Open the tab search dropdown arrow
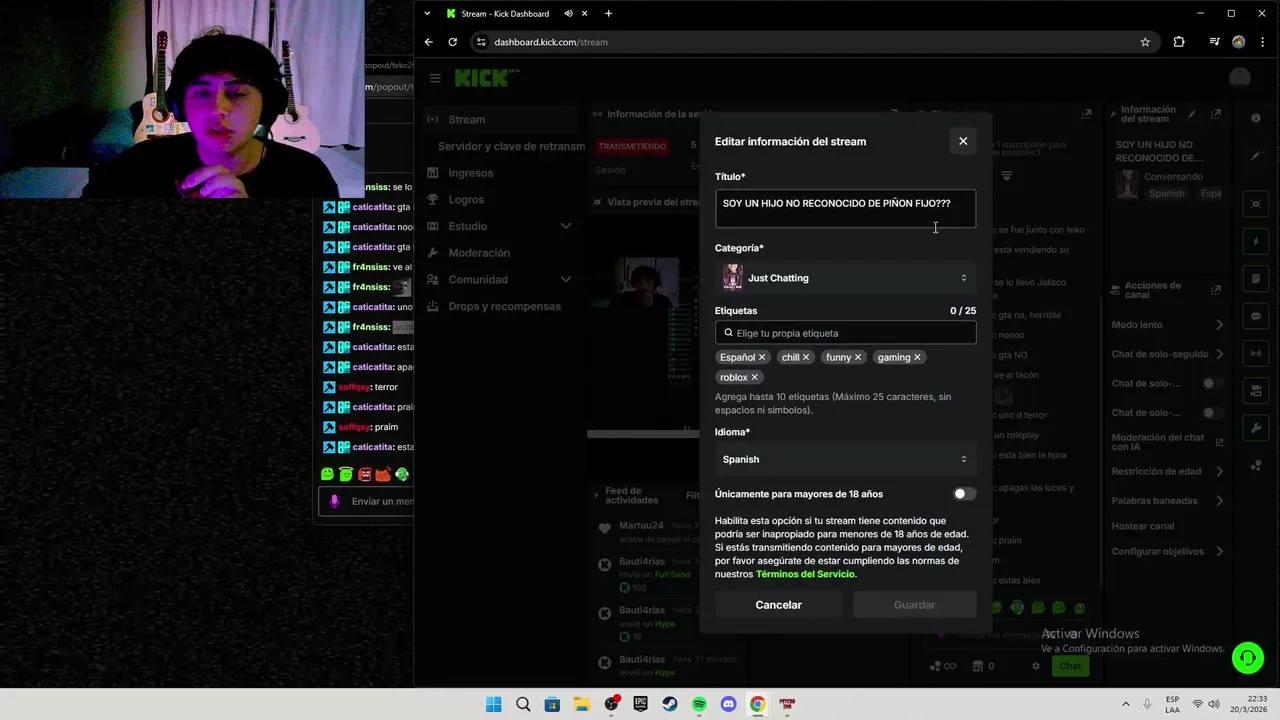Image resolution: width=1280 pixels, height=720 pixels. pyautogui.click(x=427, y=14)
